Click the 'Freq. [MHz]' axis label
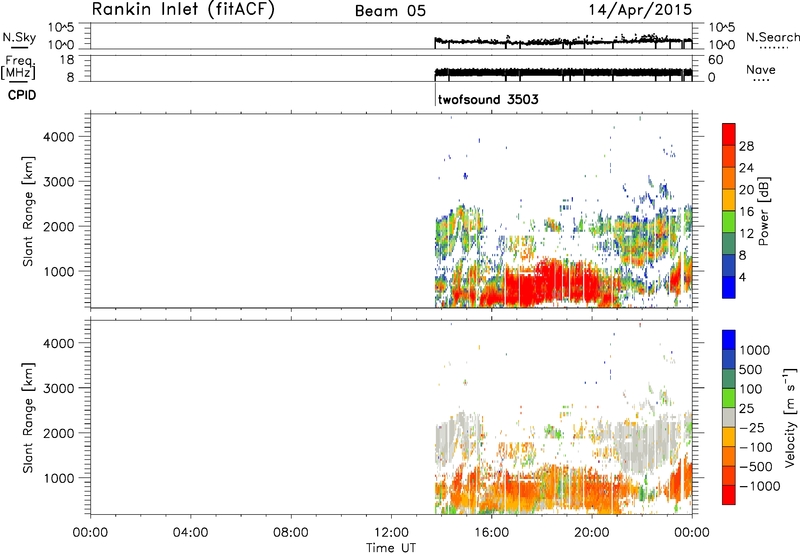The width and height of the screenshot is (800, 554). 19,67
